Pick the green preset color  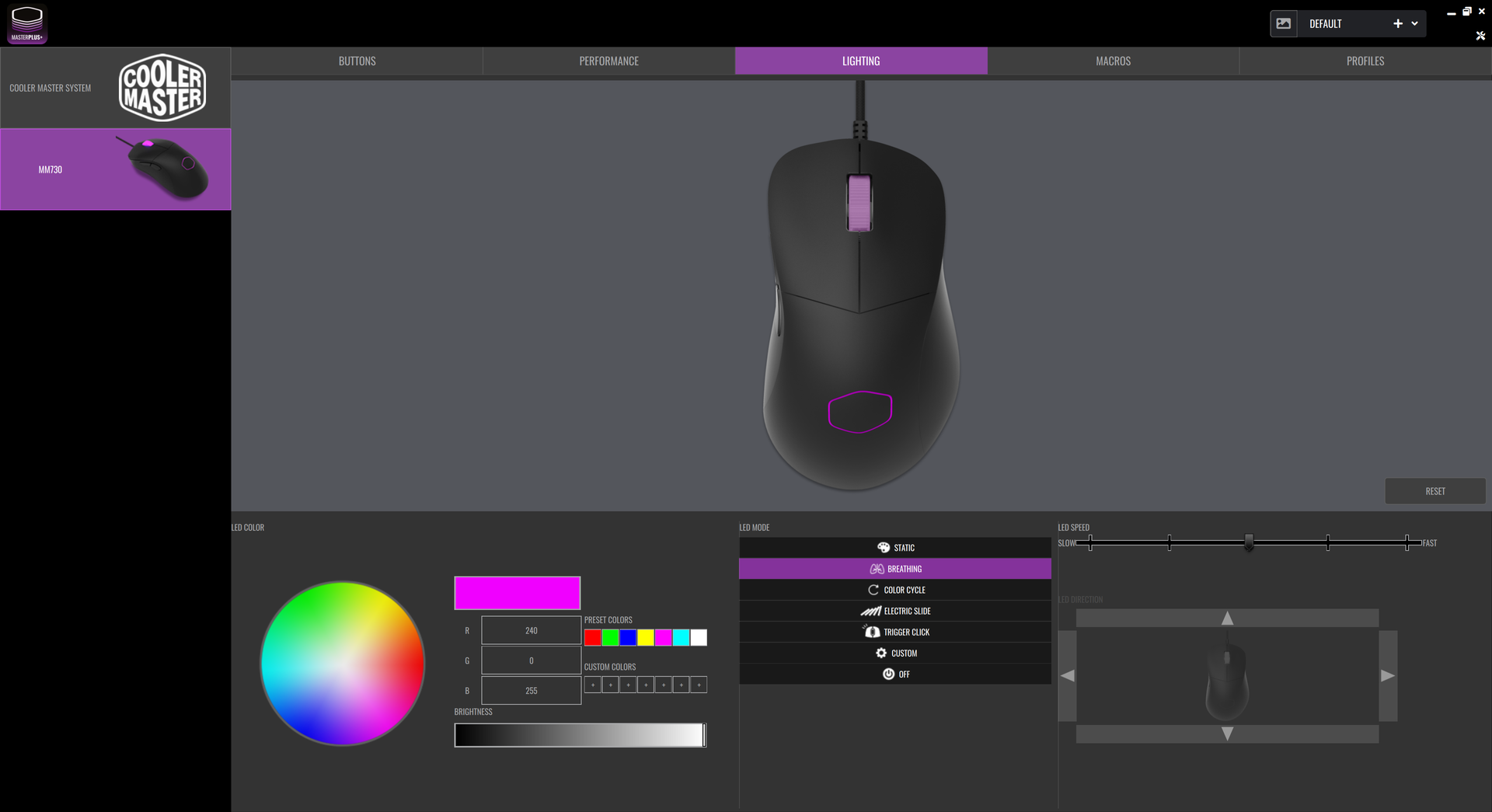[611, 638]
